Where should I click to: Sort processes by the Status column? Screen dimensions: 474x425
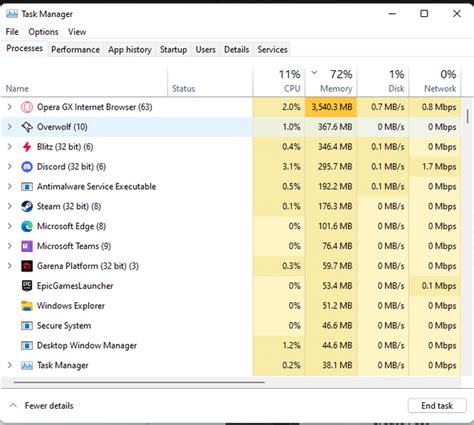[x=210, y=82]
